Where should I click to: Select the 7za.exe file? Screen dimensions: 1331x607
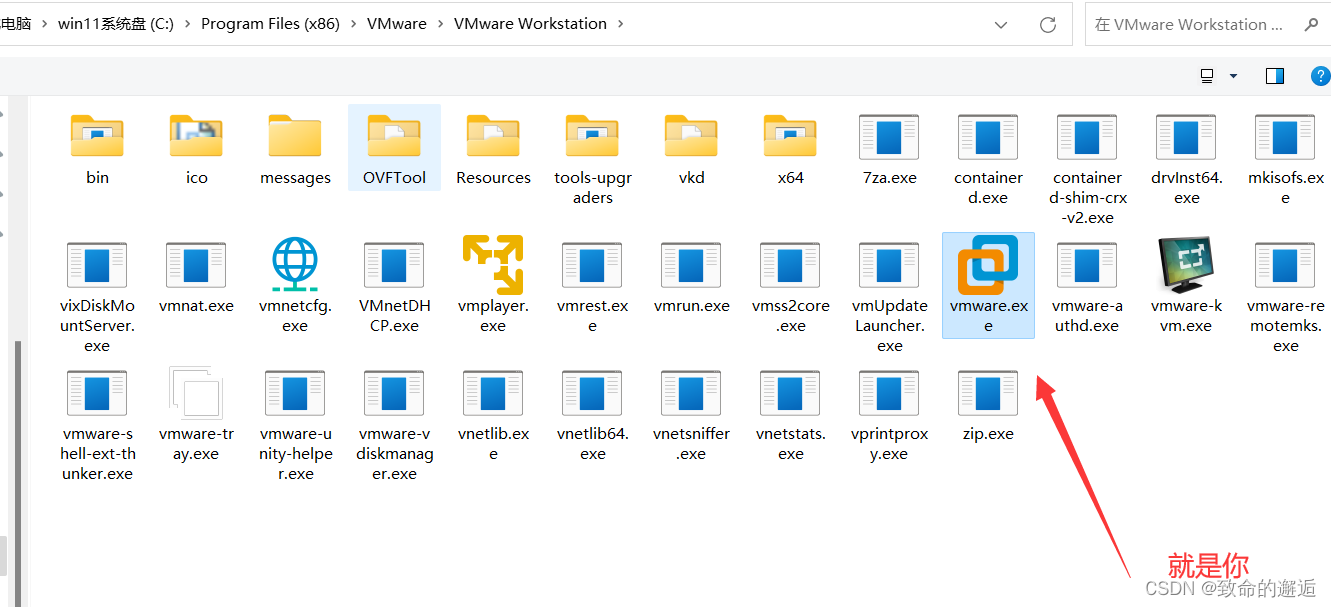click(x=889, y=148)
